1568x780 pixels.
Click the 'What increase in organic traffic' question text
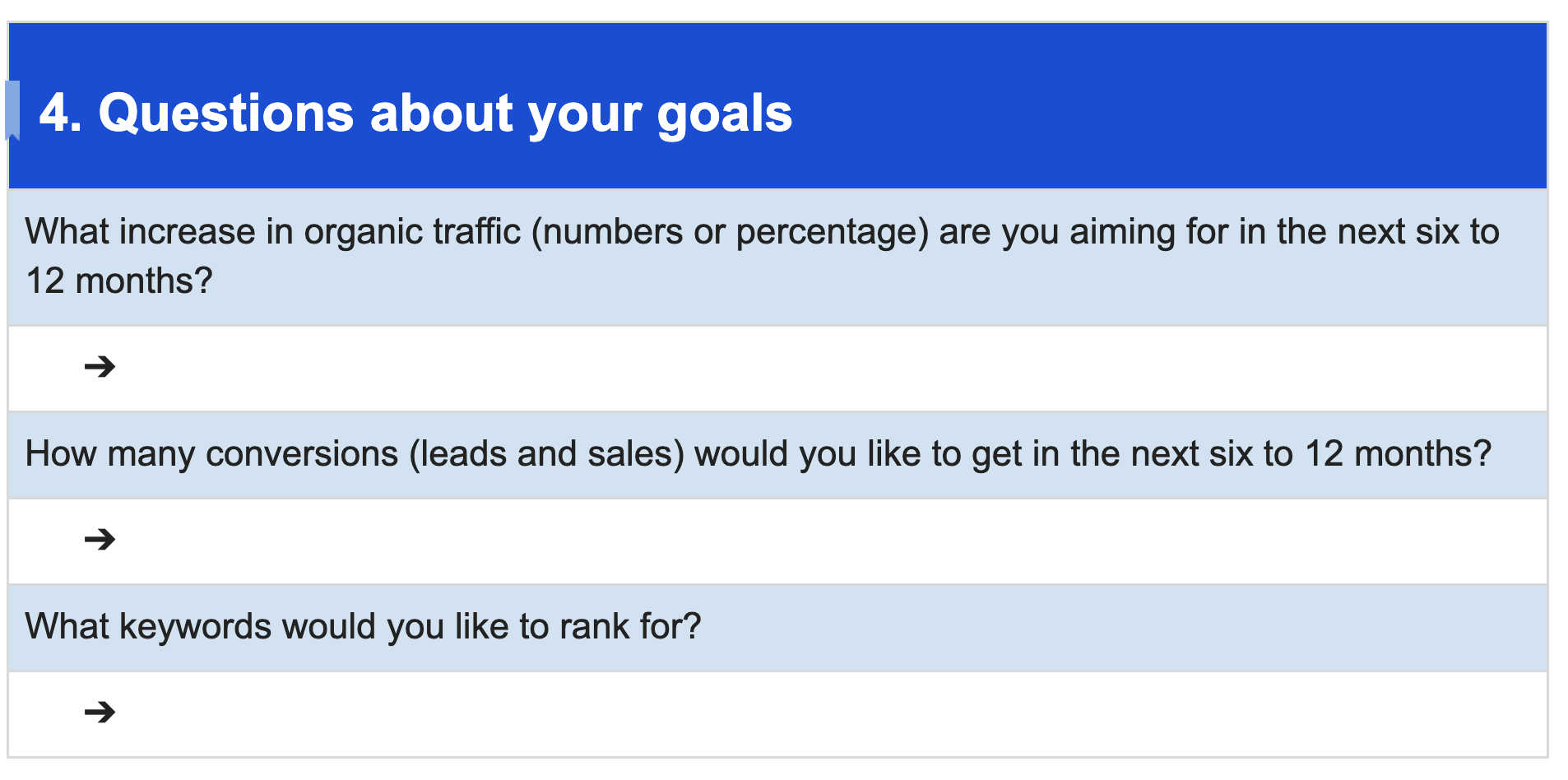pyautogui.click(x=762, y=256)
